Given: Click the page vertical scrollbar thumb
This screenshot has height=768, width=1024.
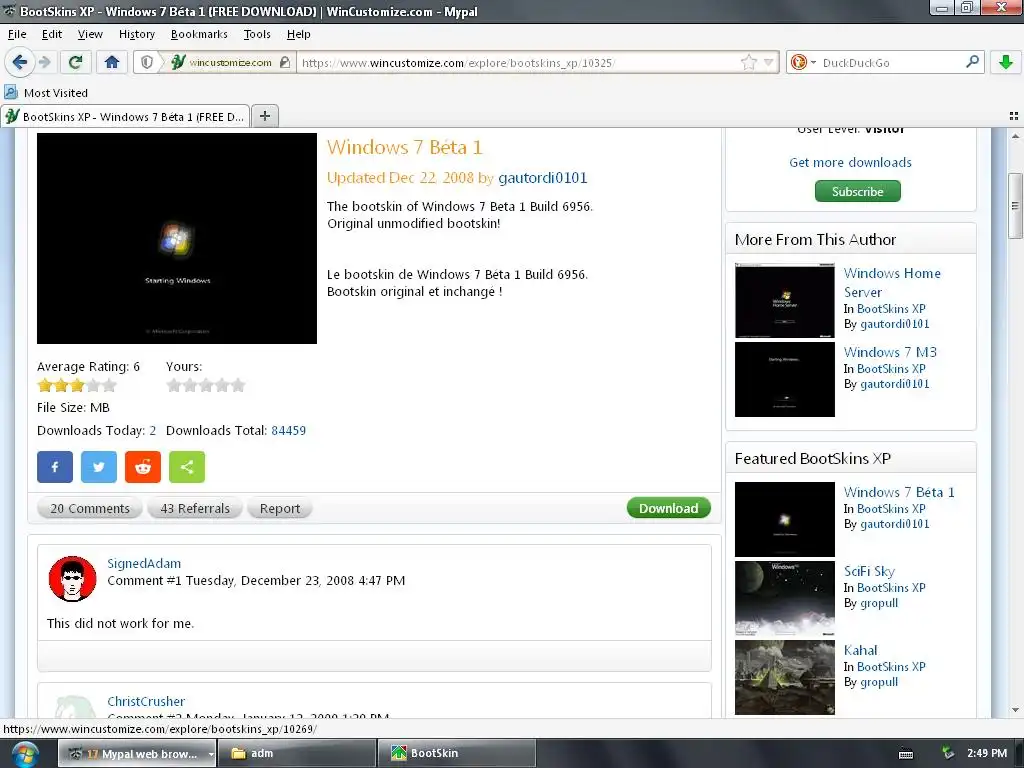Looking at the screenshot, I should 1014,206.
